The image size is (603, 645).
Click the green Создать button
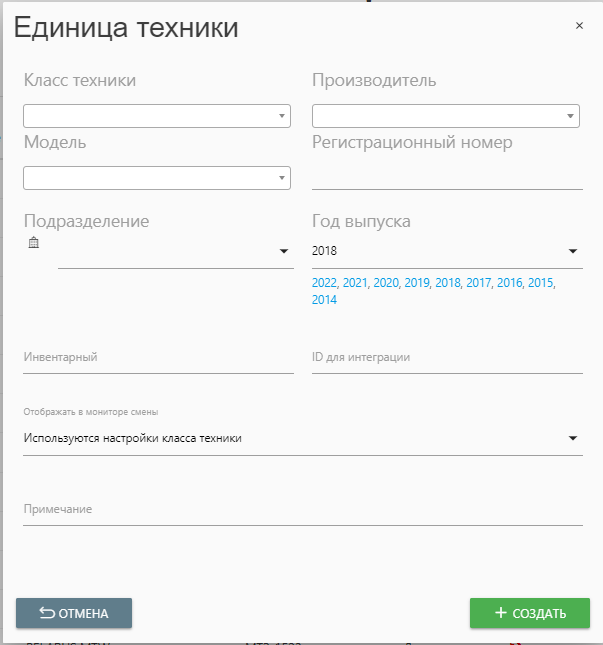pos(529,613)
